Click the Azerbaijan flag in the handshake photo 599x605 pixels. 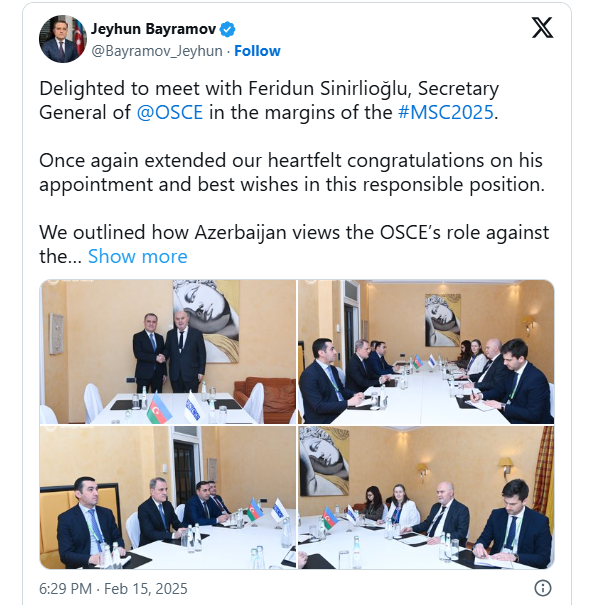point(159,408)
